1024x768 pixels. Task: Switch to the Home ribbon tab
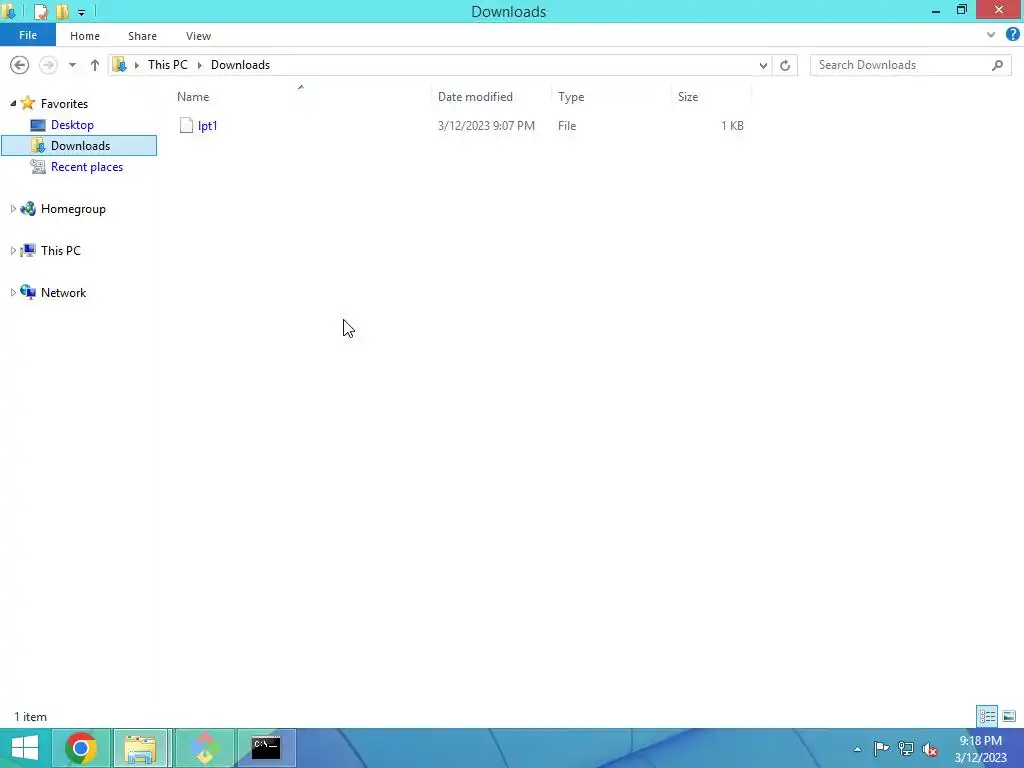click(85, 36)
